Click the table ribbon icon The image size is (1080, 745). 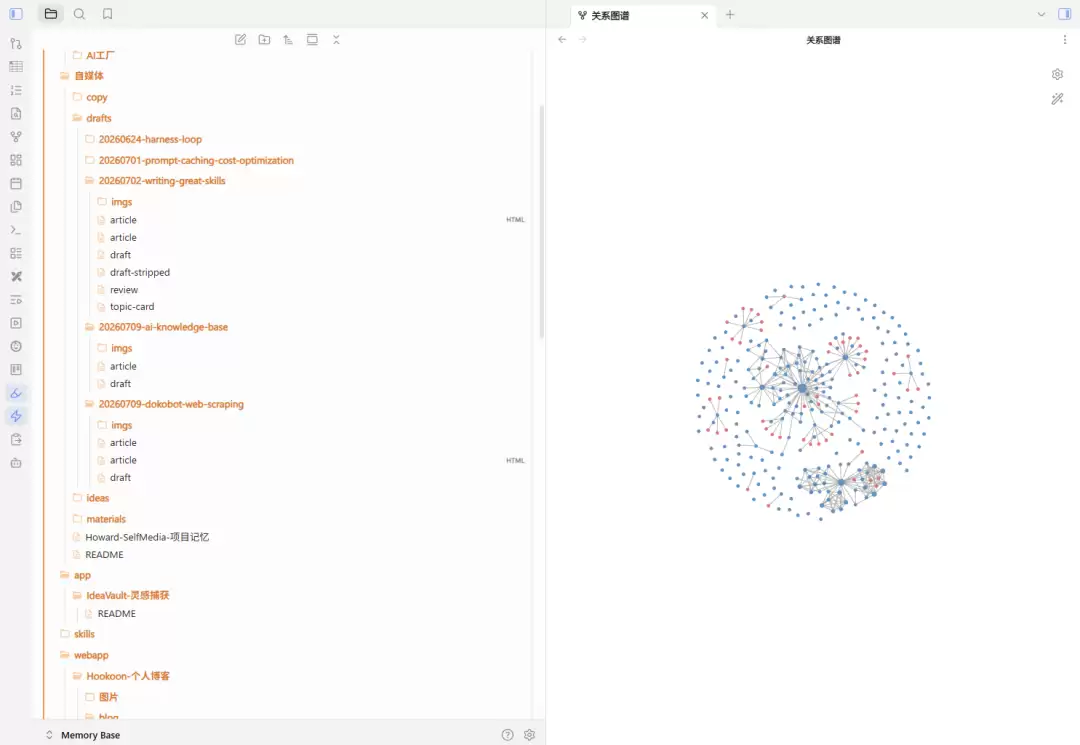click(x=16, y=67)
